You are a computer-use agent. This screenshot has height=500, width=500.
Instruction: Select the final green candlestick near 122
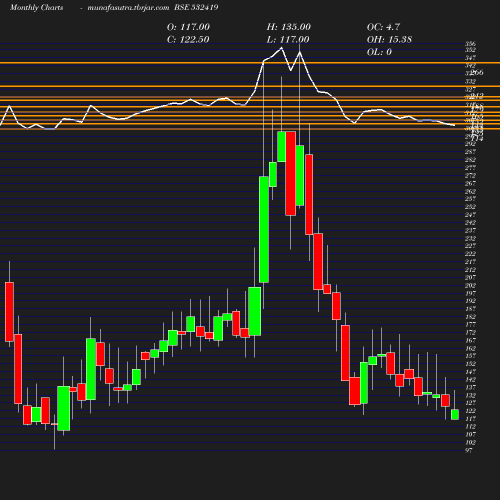click(455, 414)
